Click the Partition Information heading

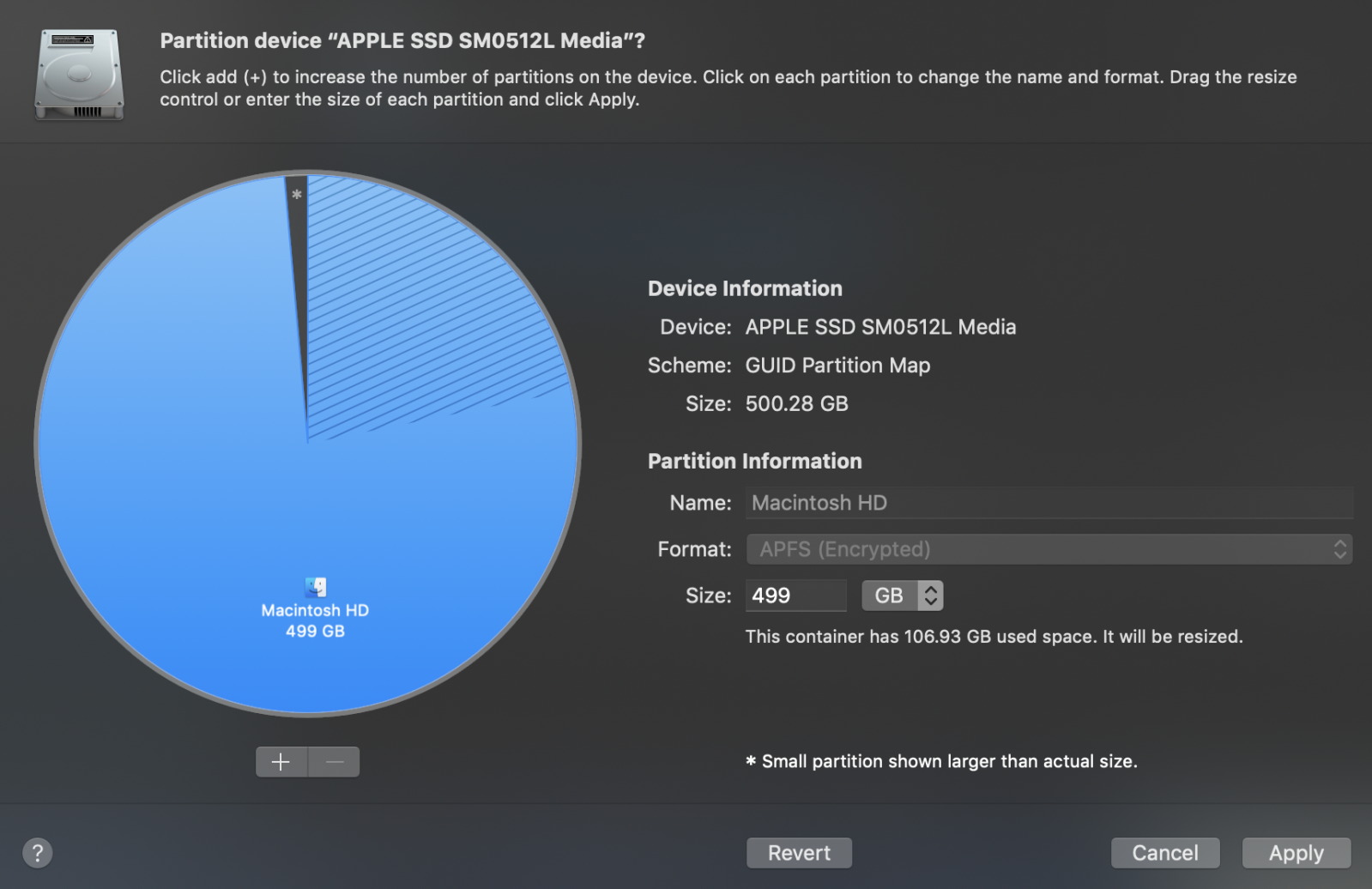click(x=754, y=462)
